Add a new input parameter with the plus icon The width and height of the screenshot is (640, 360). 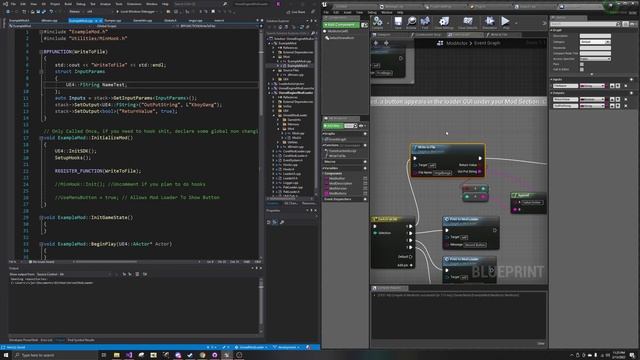click(631, 80)
